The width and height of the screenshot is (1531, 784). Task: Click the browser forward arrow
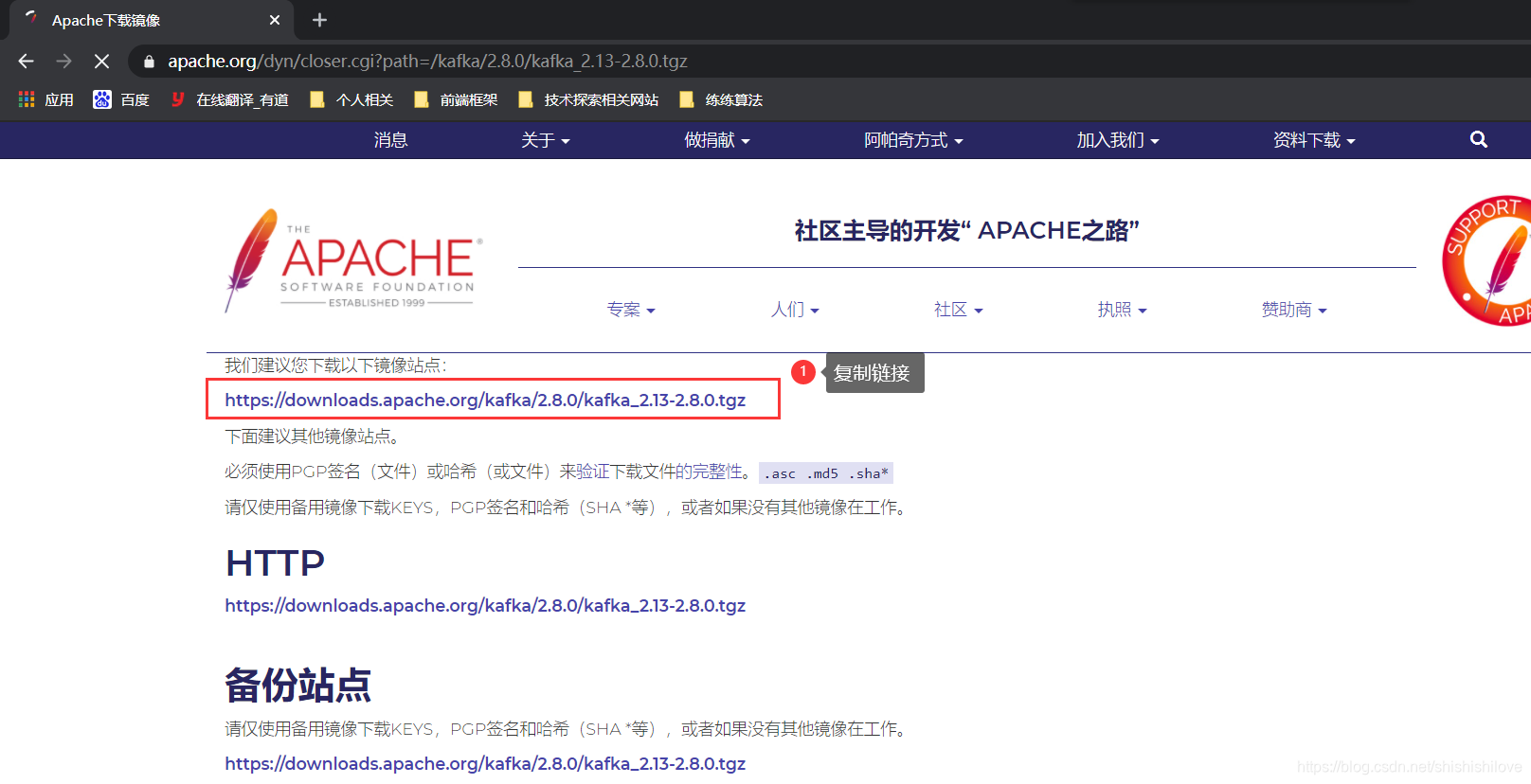[63, 61]
